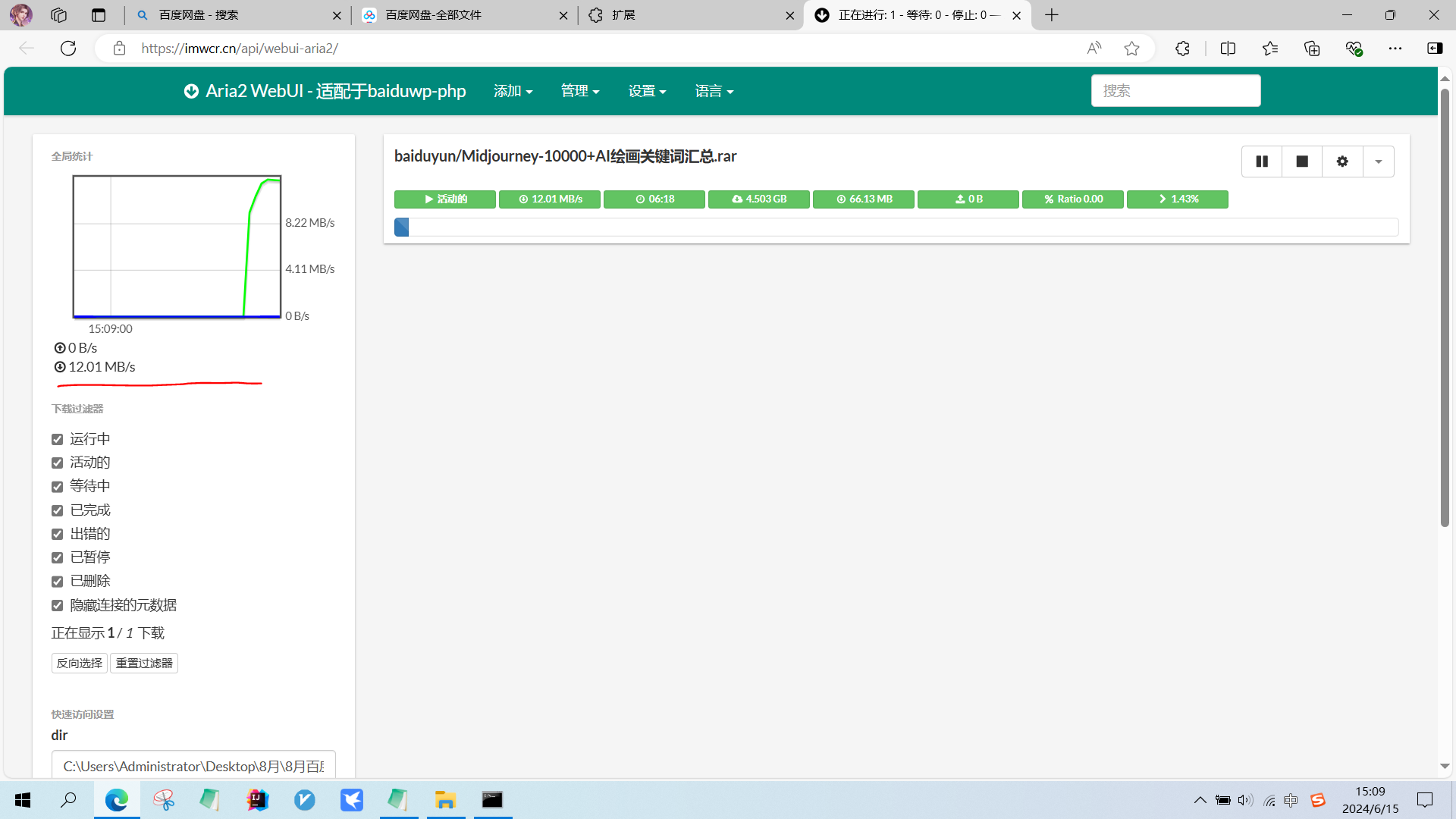Open File Explorer from taskbar
The height and width of the screenshot is (819, 1456).
click(445, 800)
